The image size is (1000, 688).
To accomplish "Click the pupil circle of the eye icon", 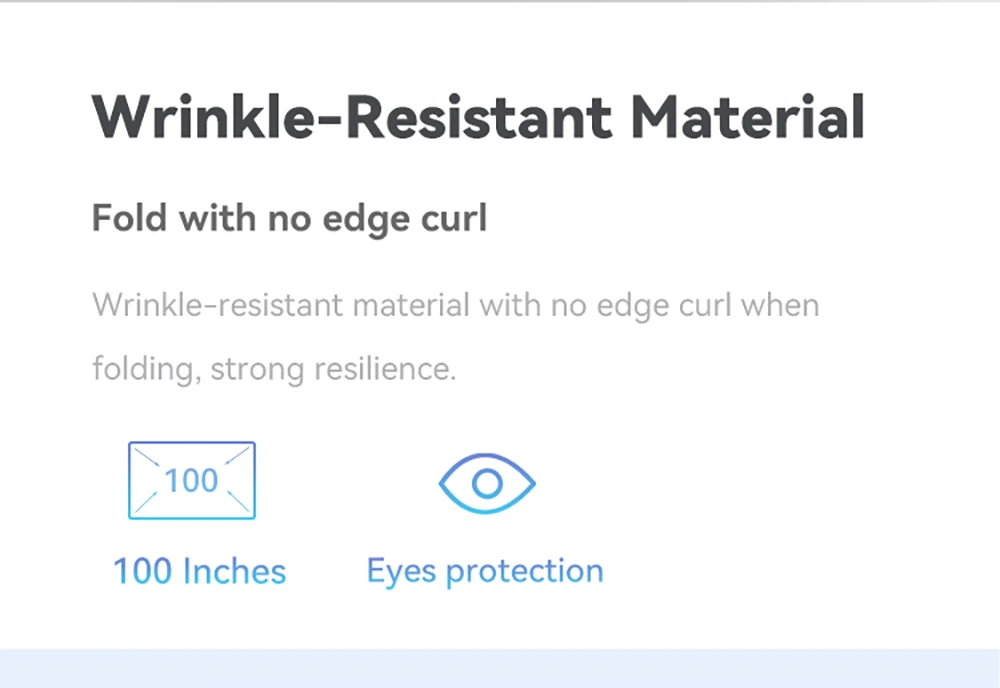I will [487, 484].
